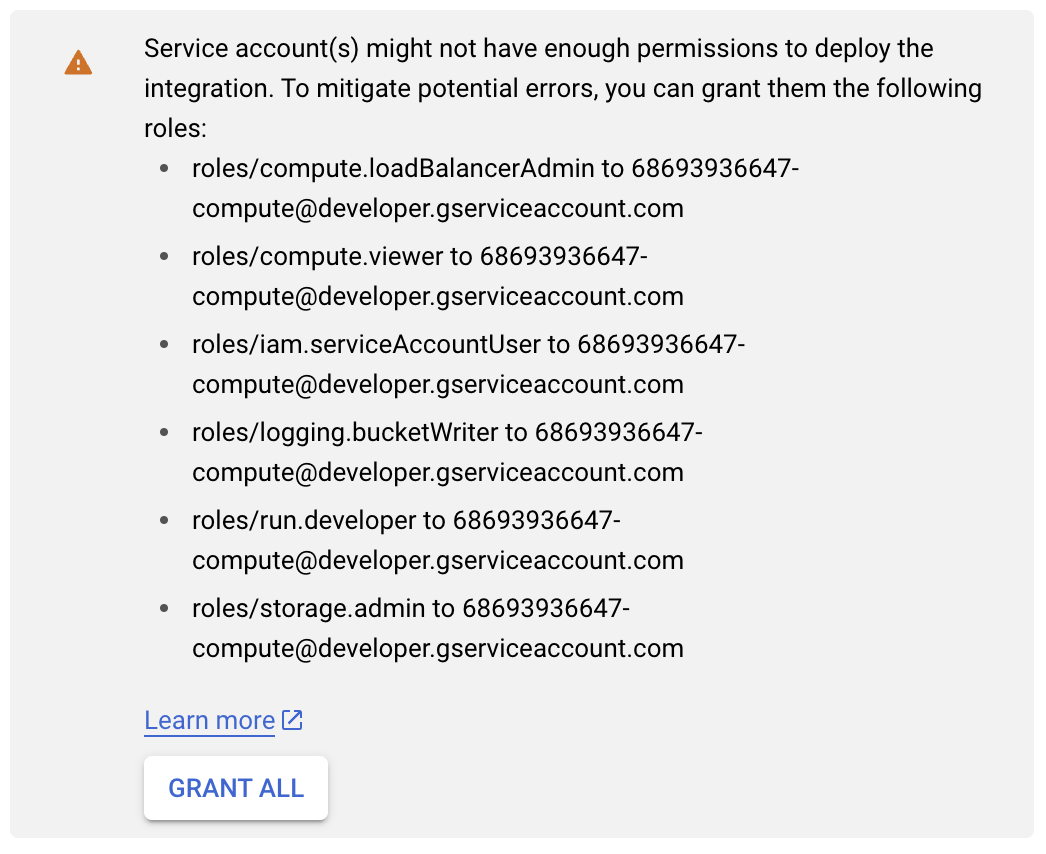
Task: Click the orange warning triangle icon
Action: click(x=78, y=63)
